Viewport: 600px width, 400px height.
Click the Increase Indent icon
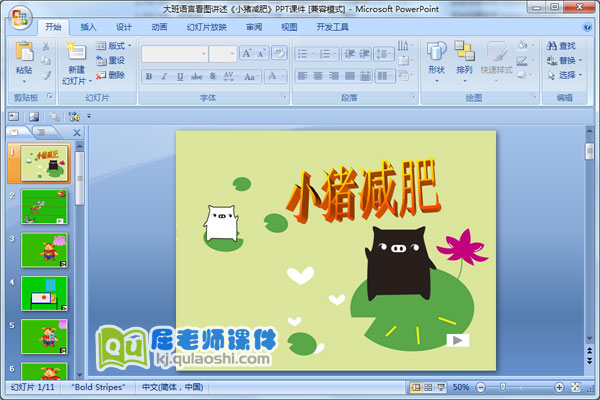(364, 54)
